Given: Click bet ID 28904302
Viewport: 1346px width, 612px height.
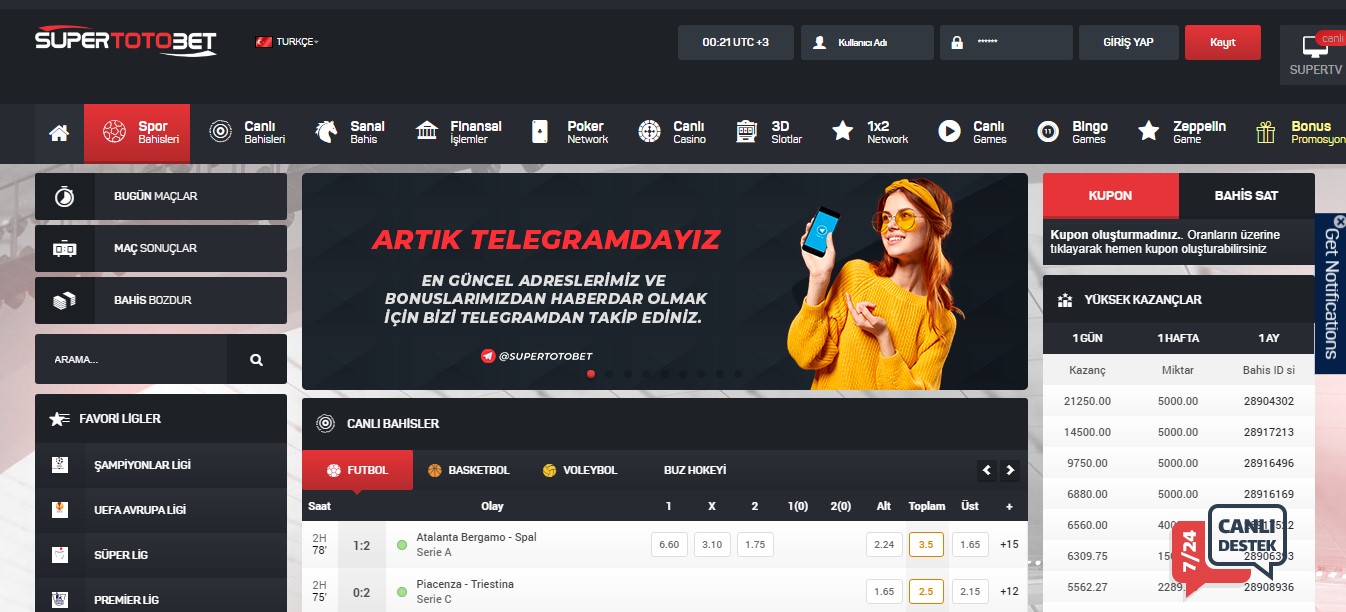Looking at the screenshot, I should (1269, 401).
